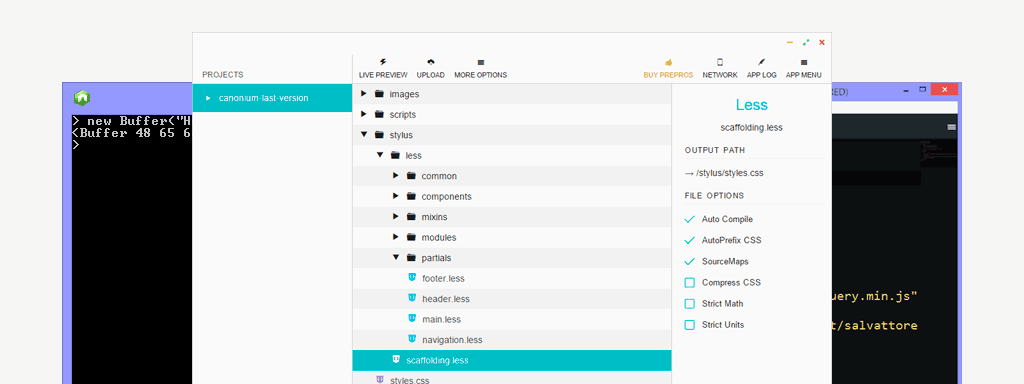Viewport: 1024px width, 384px height.
Task: Open the App Log pen icon
Action: point(761,62)
